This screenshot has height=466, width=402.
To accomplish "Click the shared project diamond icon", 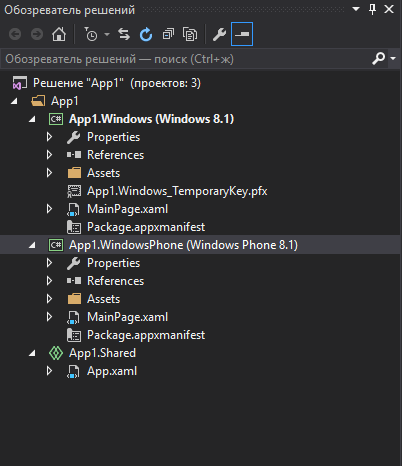I will point(56,353).
